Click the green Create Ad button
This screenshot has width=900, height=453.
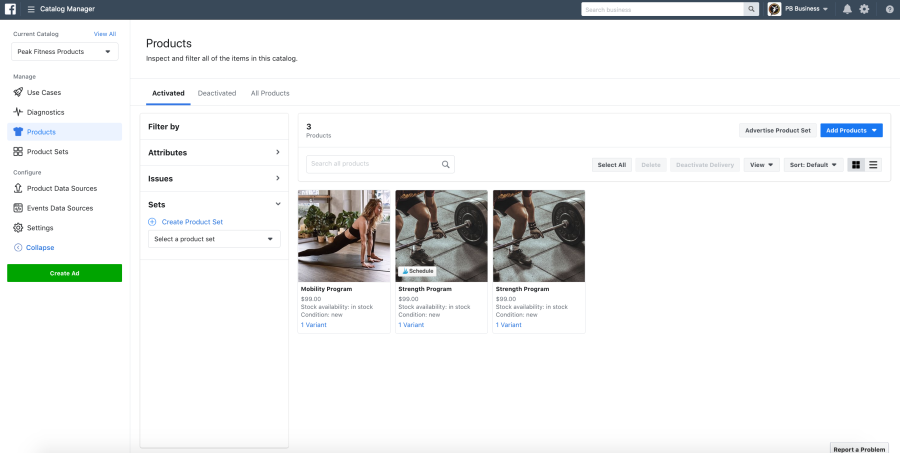(x=64, y=273)
